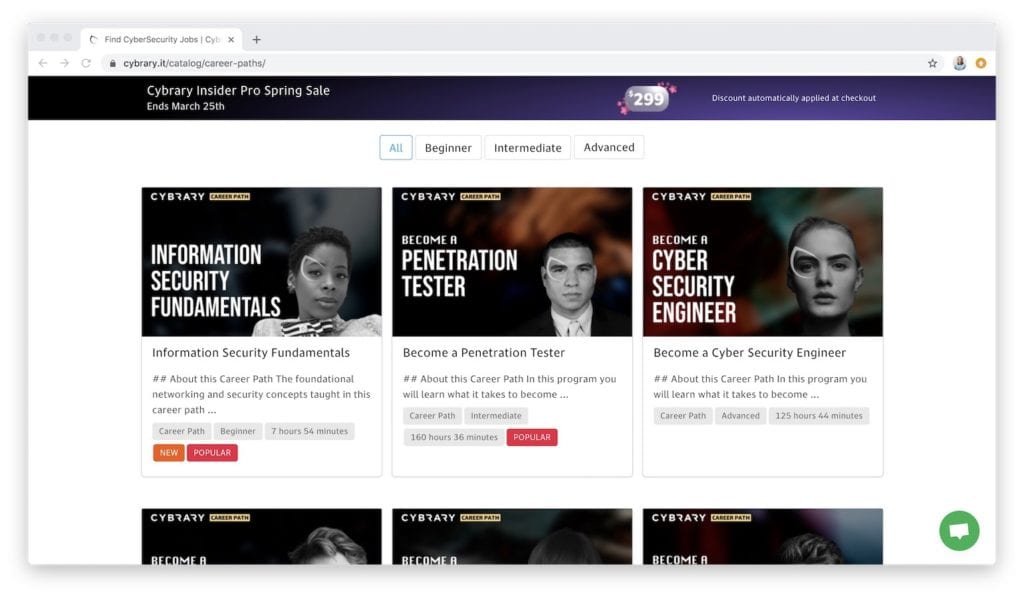Filter career paths by Advanced

(609, 148)
